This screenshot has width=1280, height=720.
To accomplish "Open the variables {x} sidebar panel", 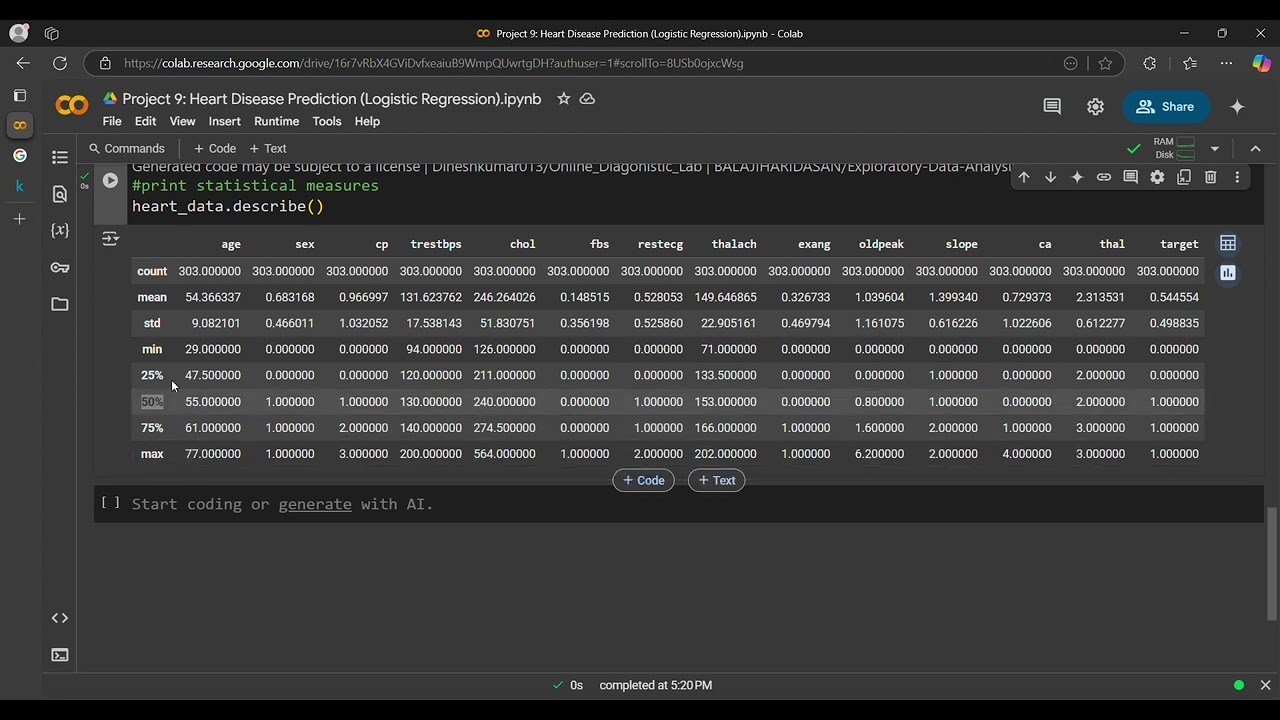I will pyautogui.click(x=60, y=230).
